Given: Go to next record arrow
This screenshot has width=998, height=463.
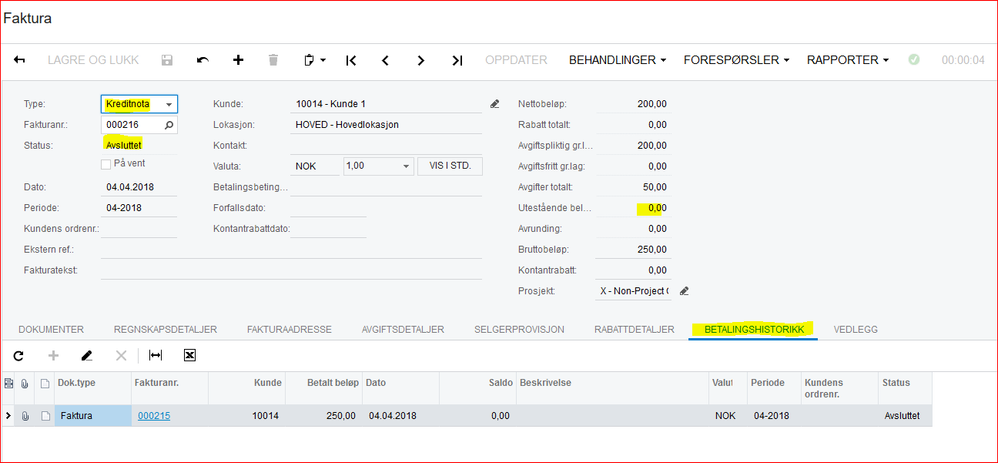Looking at the screenshot, I should click(x=421, y=61).
